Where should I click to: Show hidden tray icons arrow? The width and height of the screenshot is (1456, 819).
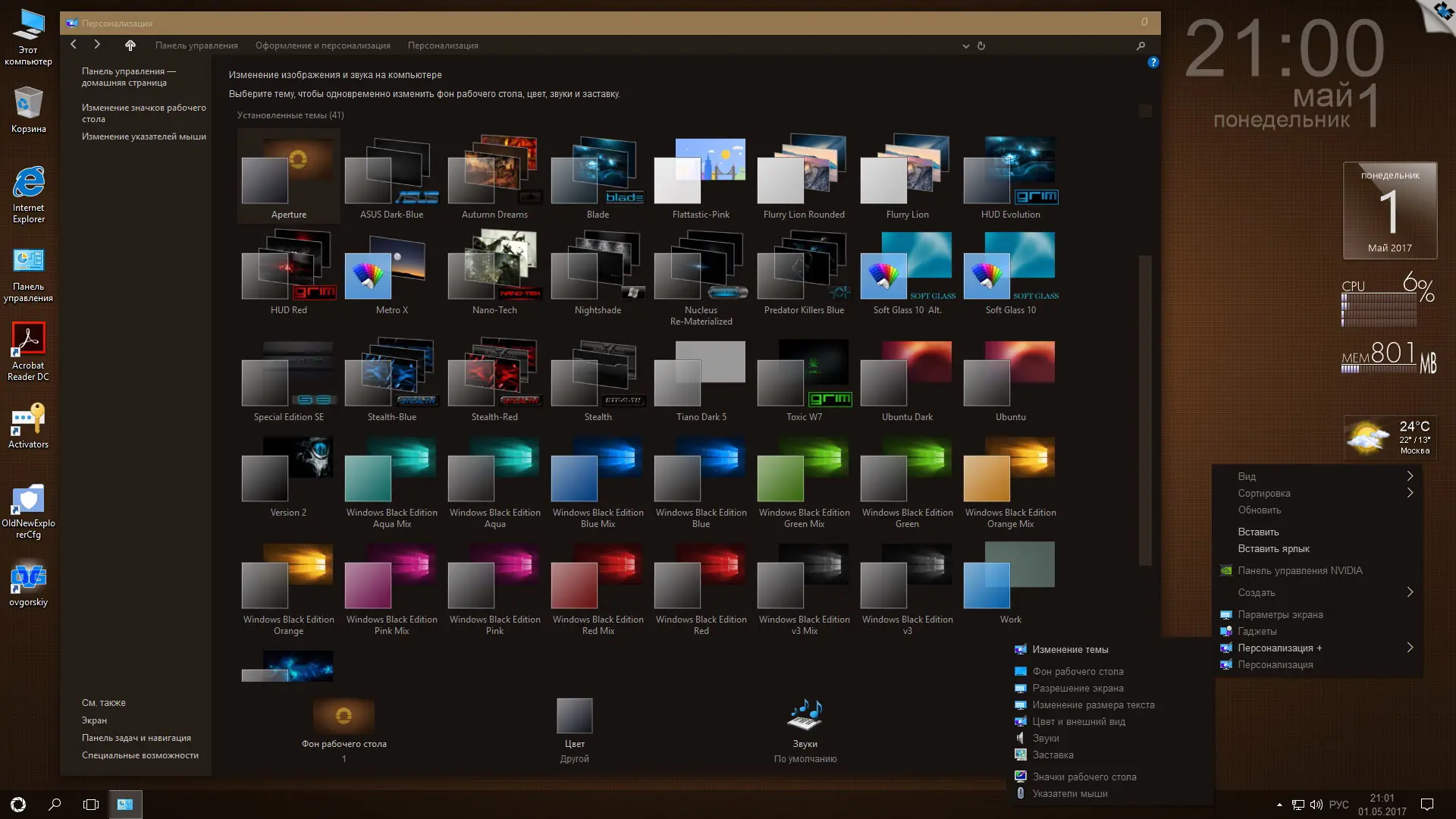tap(1279, 805)
